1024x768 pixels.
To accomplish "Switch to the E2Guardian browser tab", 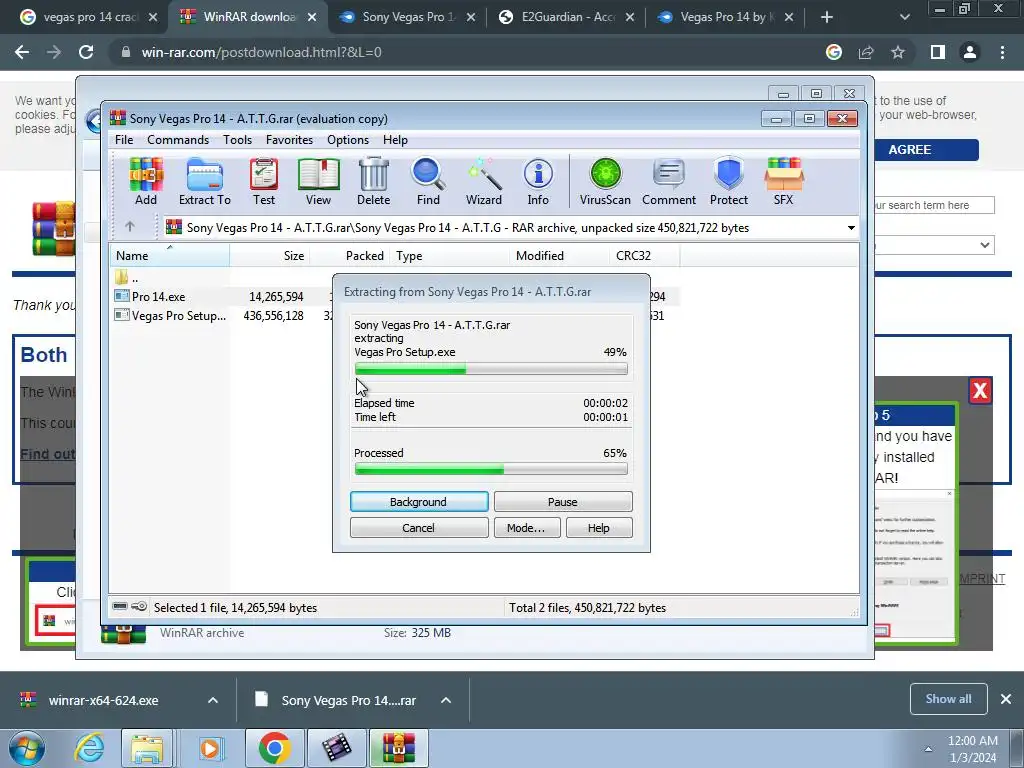I will pyautogui.click(x=567, y=17).
